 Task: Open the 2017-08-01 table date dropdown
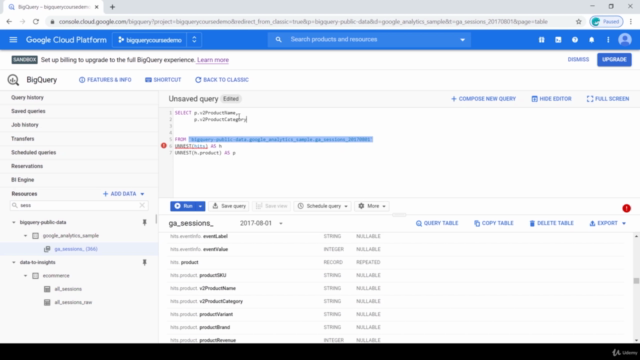pyautogui.click(x=261, y=223)
